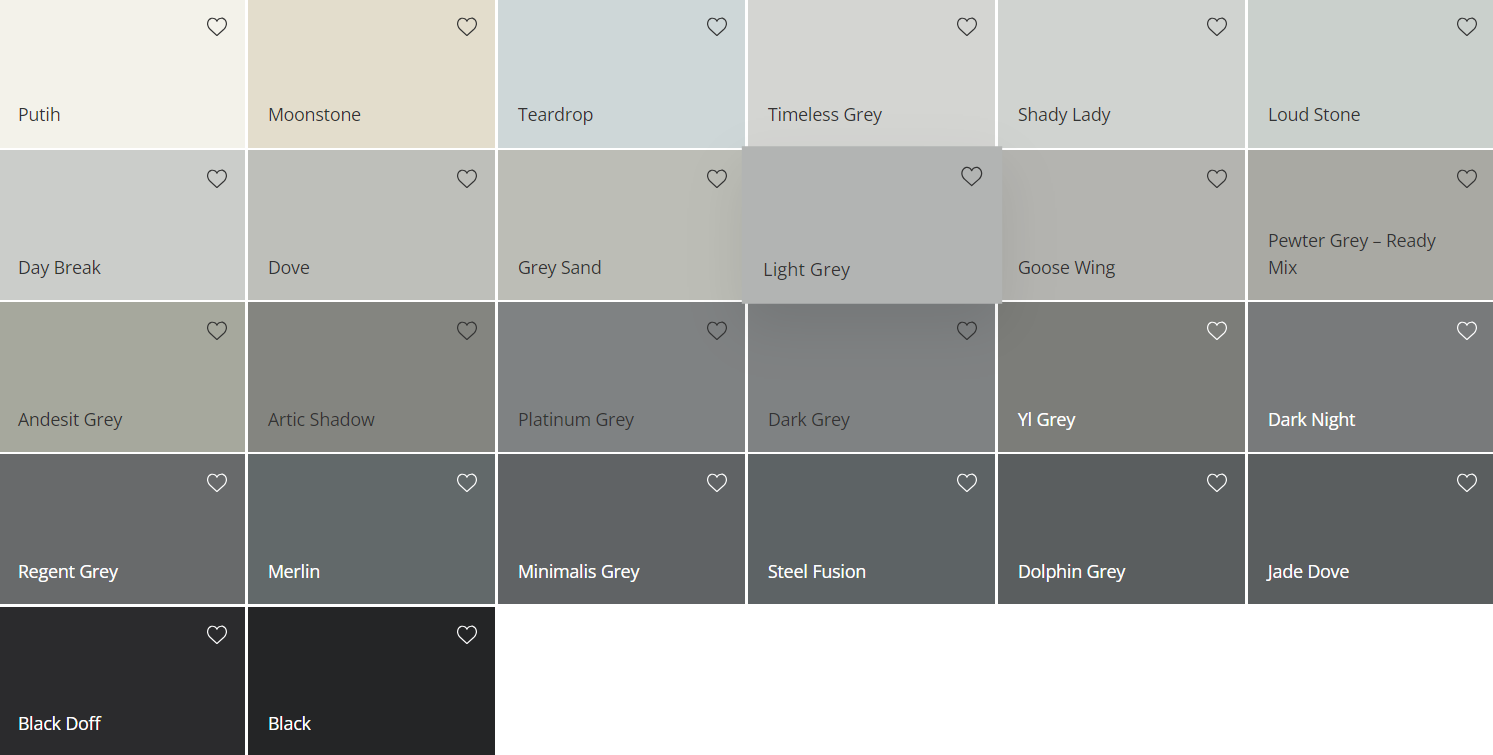Image resolution: width=1493 pixels, height=755 pixels.
Task: Choose the Andesit Grey swatch
Action: tap(122, 377)
